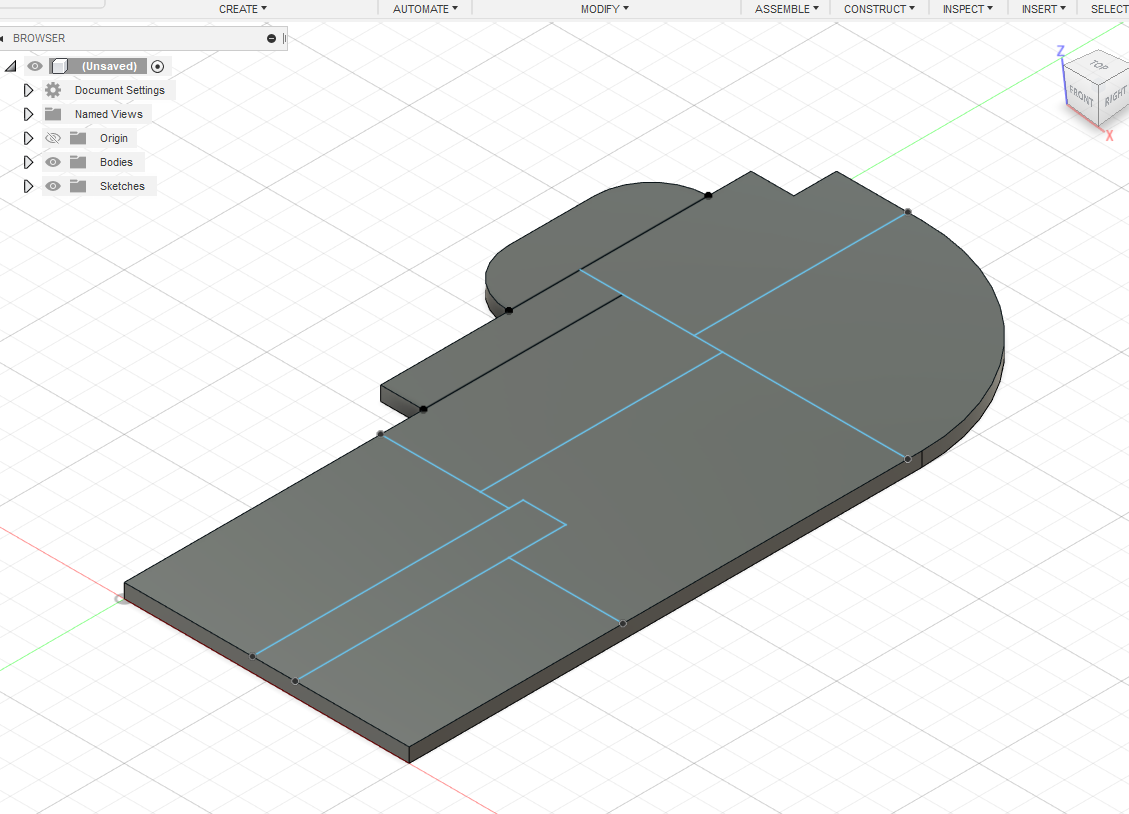The height and width of the screenshot is (814, 1129).
Task: Select Named Views in the browser
Action: coord(109,114)
